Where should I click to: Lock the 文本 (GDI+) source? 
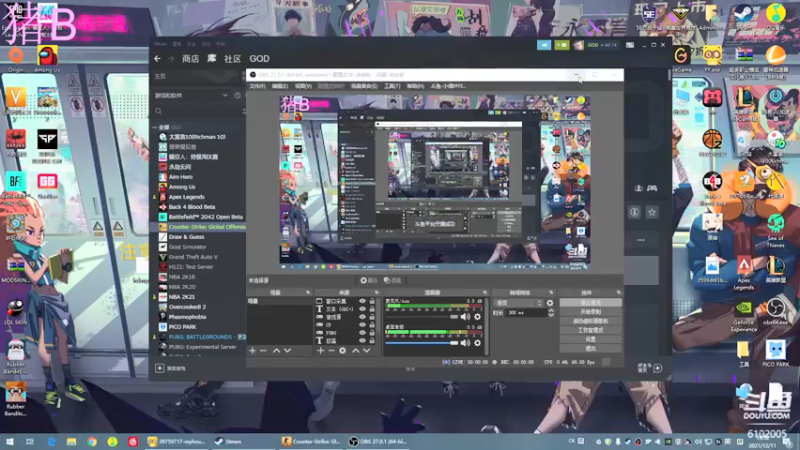tap(372, 309)
